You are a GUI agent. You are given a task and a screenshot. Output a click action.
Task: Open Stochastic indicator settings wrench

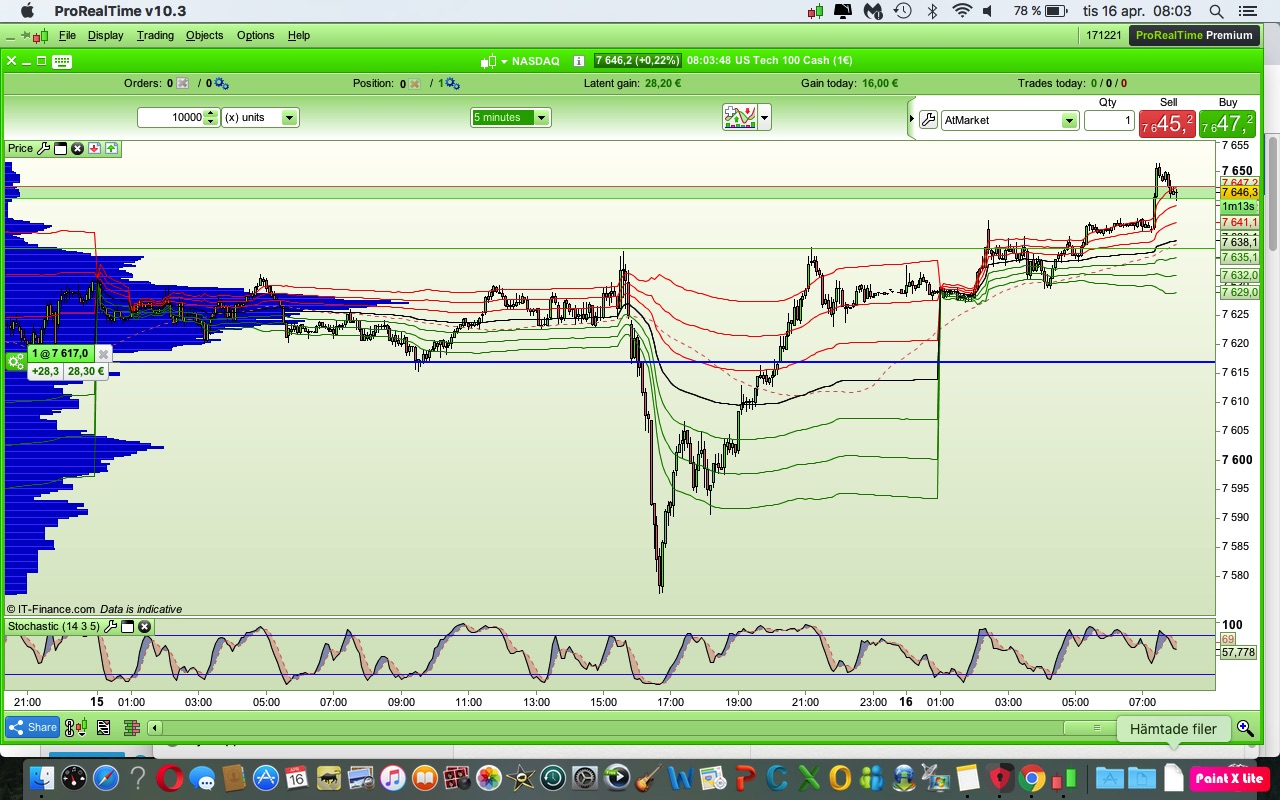click(111, 627)
